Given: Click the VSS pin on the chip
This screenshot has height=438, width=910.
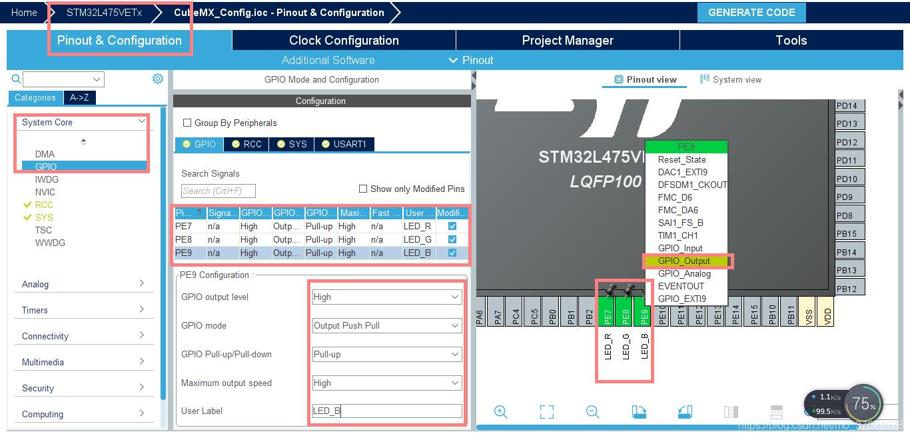Looking at the screenshot, I should click(x=807, y=312).
